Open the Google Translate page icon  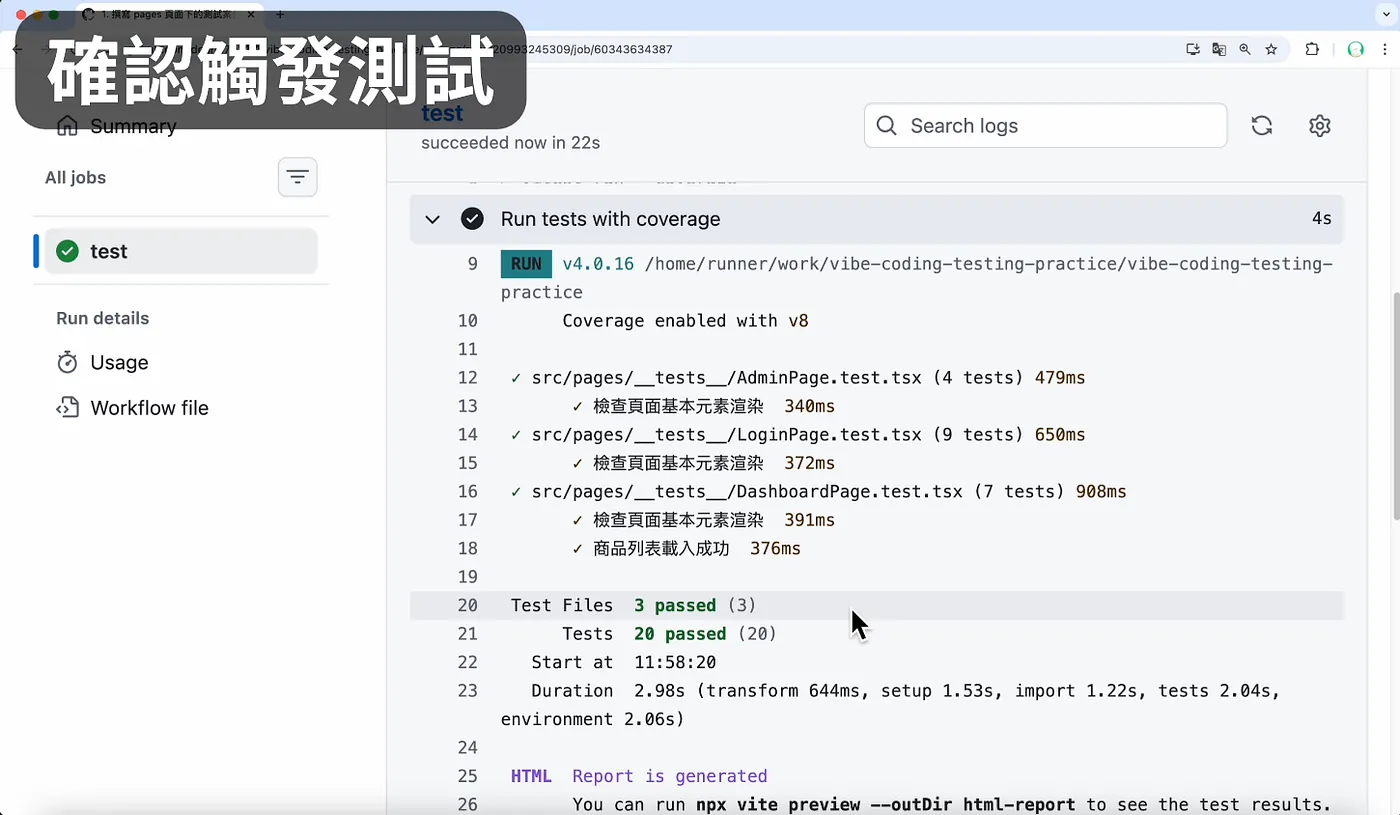[x=1219, y=49]
